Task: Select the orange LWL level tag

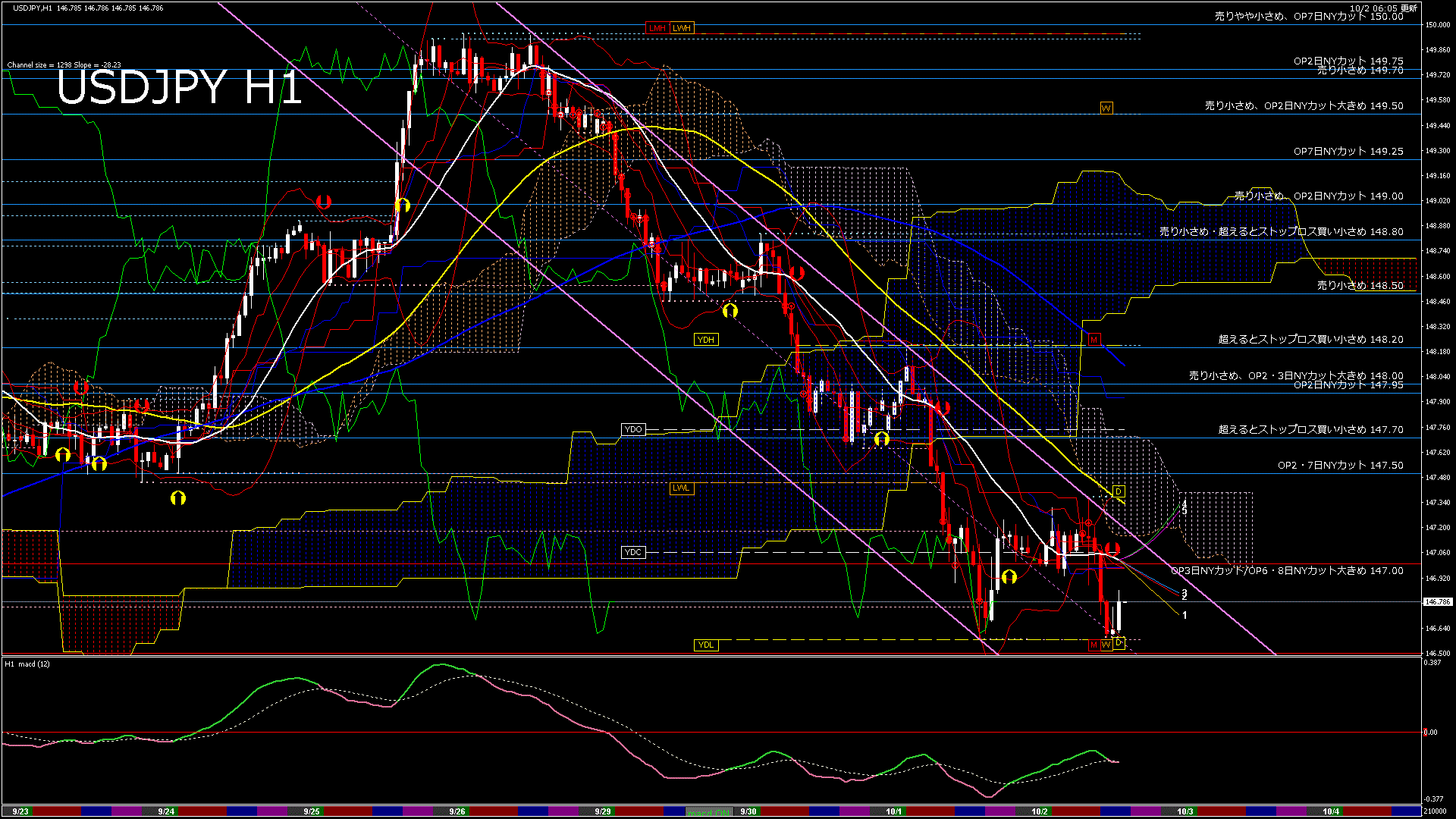Action: point(682,488)
